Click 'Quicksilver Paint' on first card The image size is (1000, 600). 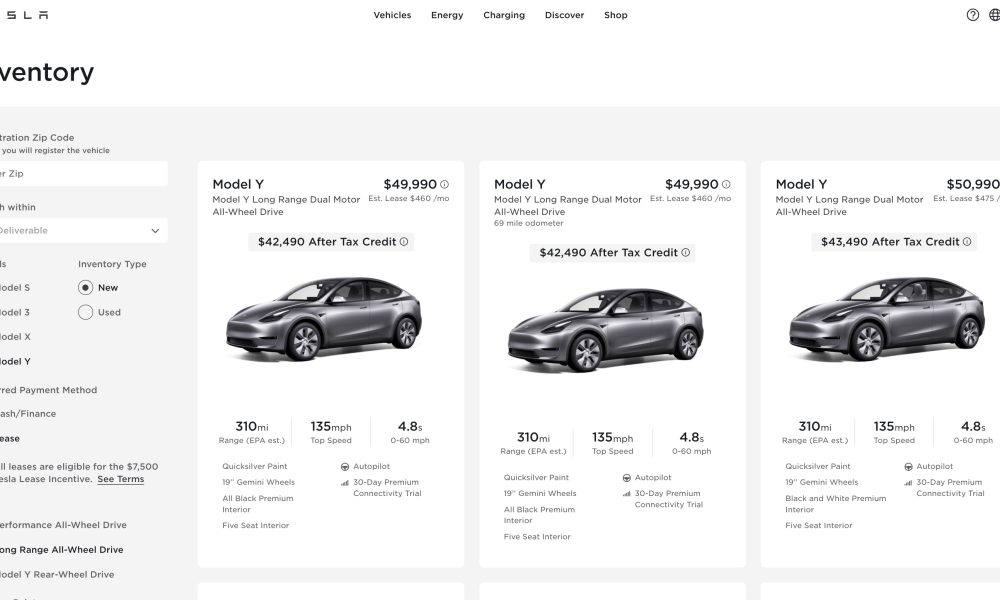[x=254, y=466]
